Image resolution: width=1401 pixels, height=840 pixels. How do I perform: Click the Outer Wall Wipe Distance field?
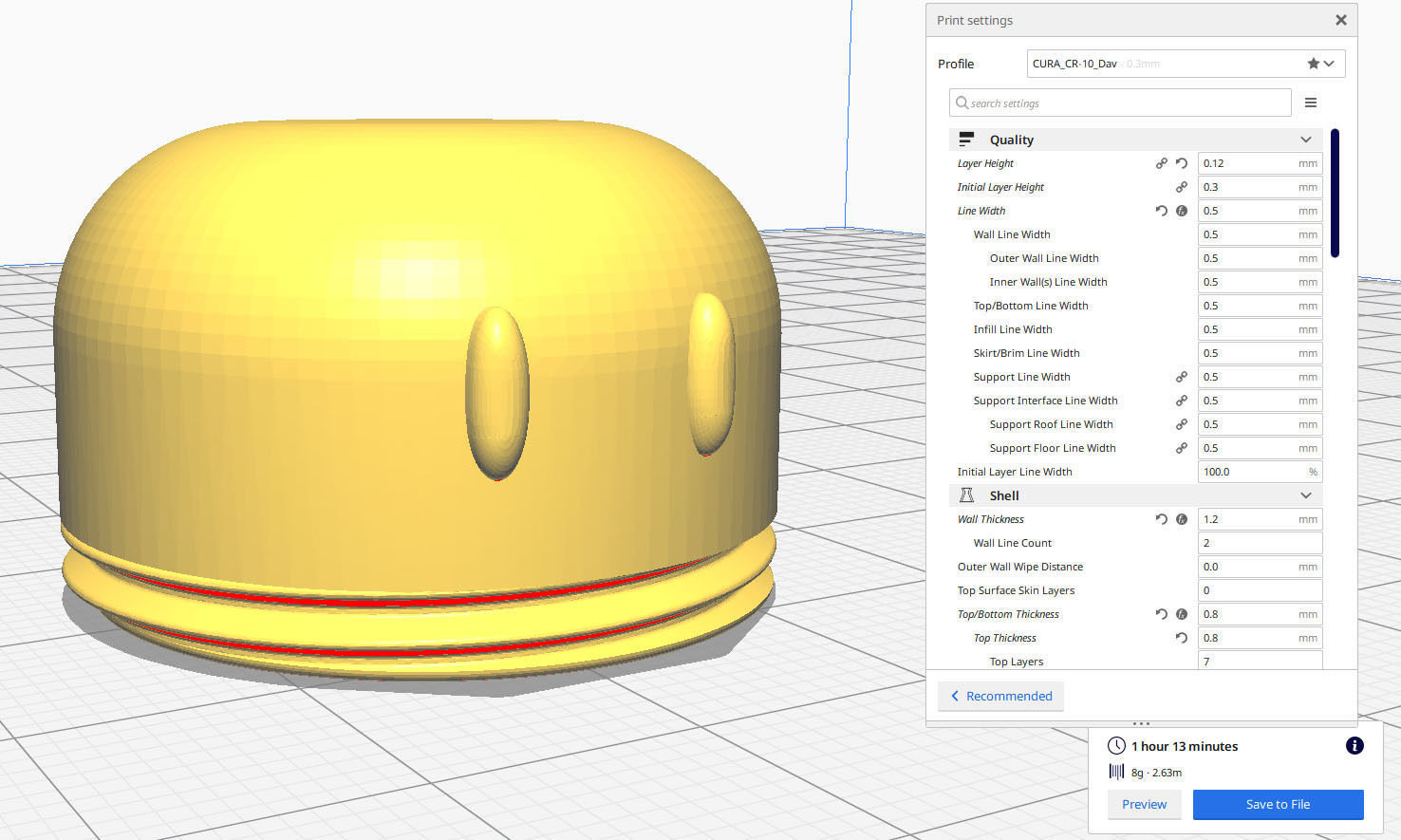click(1260, 567)
